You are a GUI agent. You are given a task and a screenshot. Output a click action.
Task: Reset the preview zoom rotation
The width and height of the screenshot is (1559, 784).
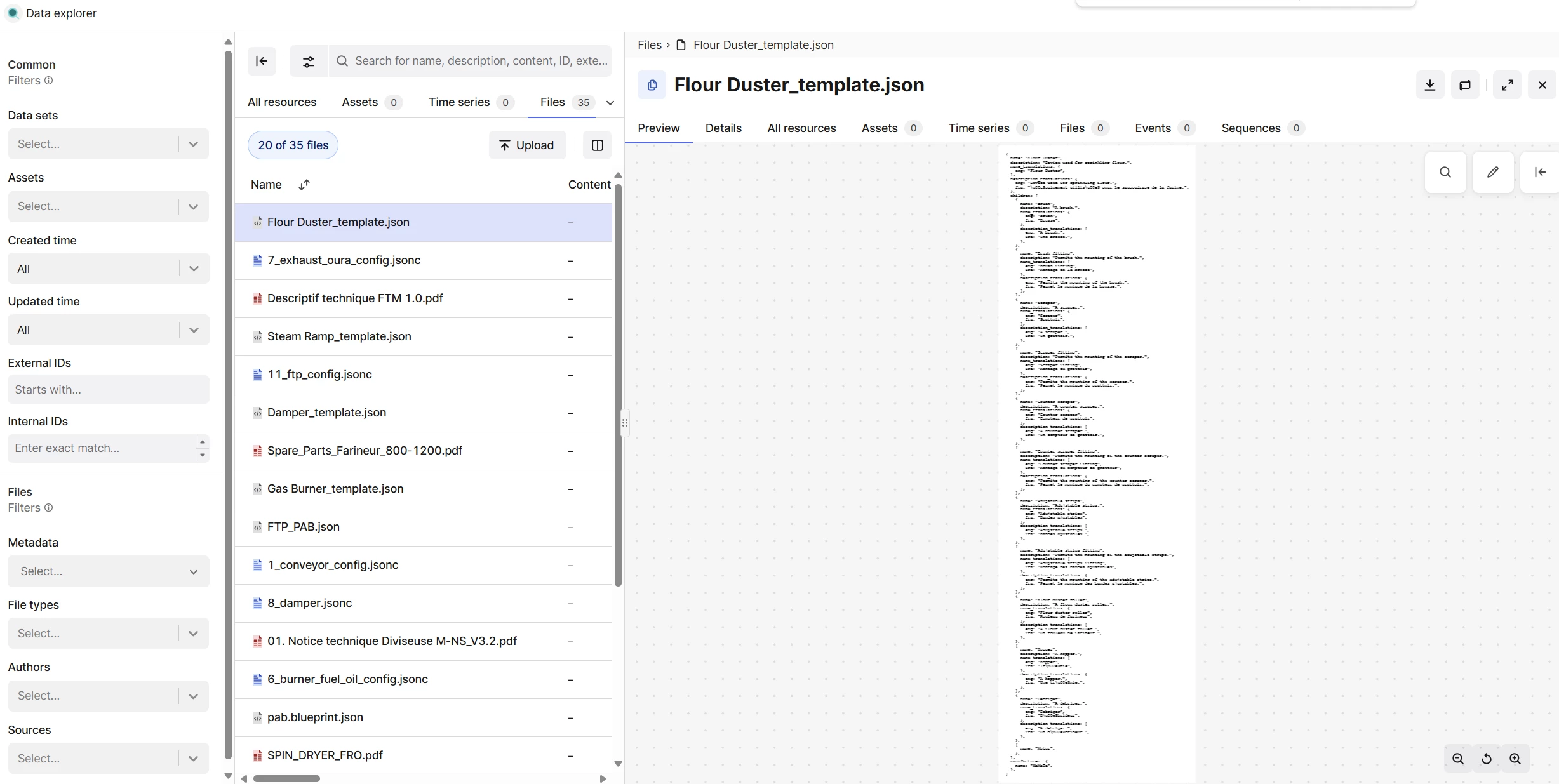[x=1486, y=759]
